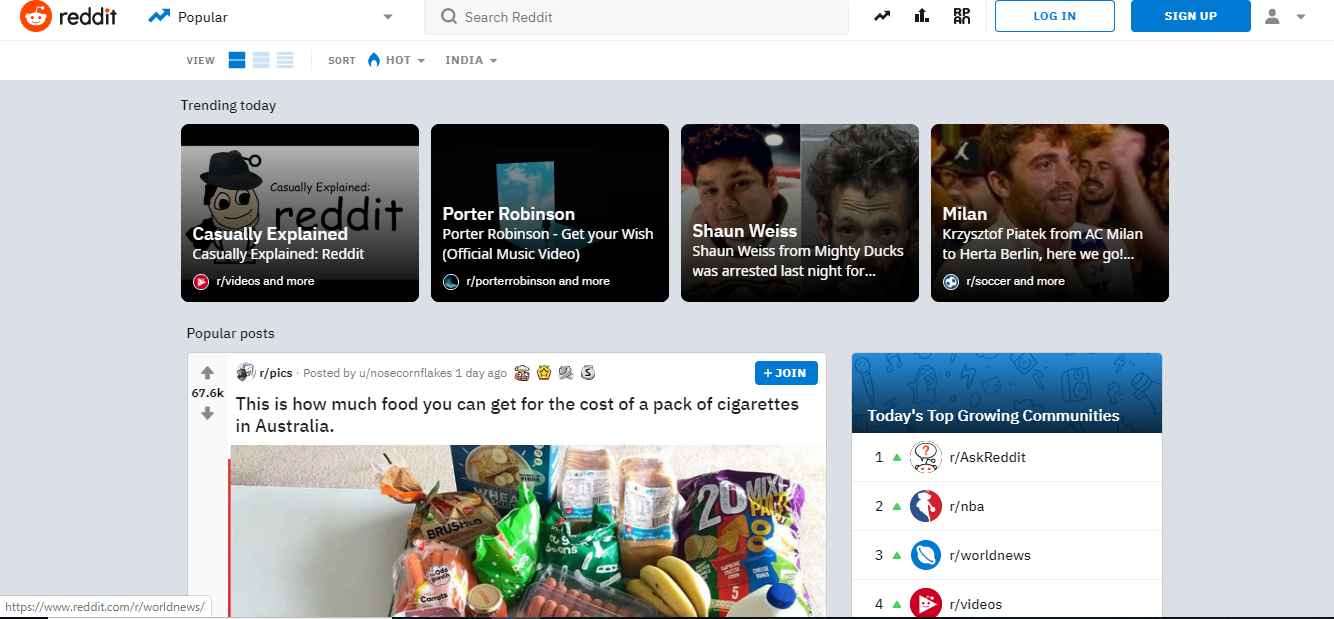Open the Milan trending card
This screenshot has height=619, width=1334.
tap(1050, 213)
